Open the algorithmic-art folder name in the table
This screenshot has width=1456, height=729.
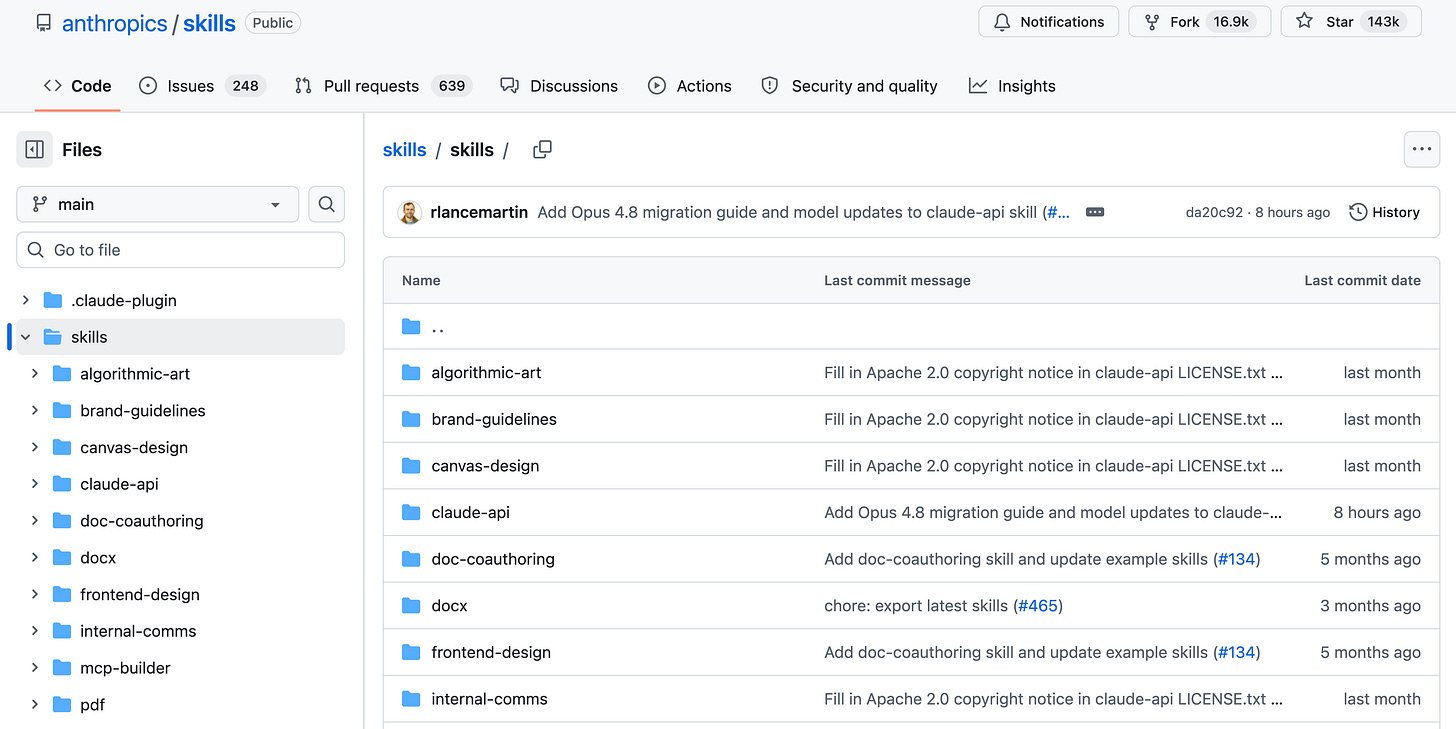[487, 373]
